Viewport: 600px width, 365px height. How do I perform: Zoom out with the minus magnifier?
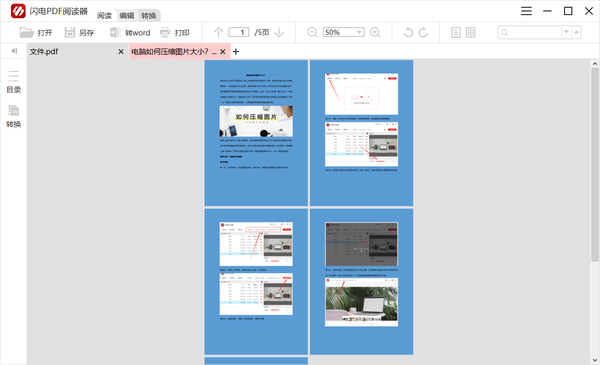pyautogui.click(x=312, y=33)
